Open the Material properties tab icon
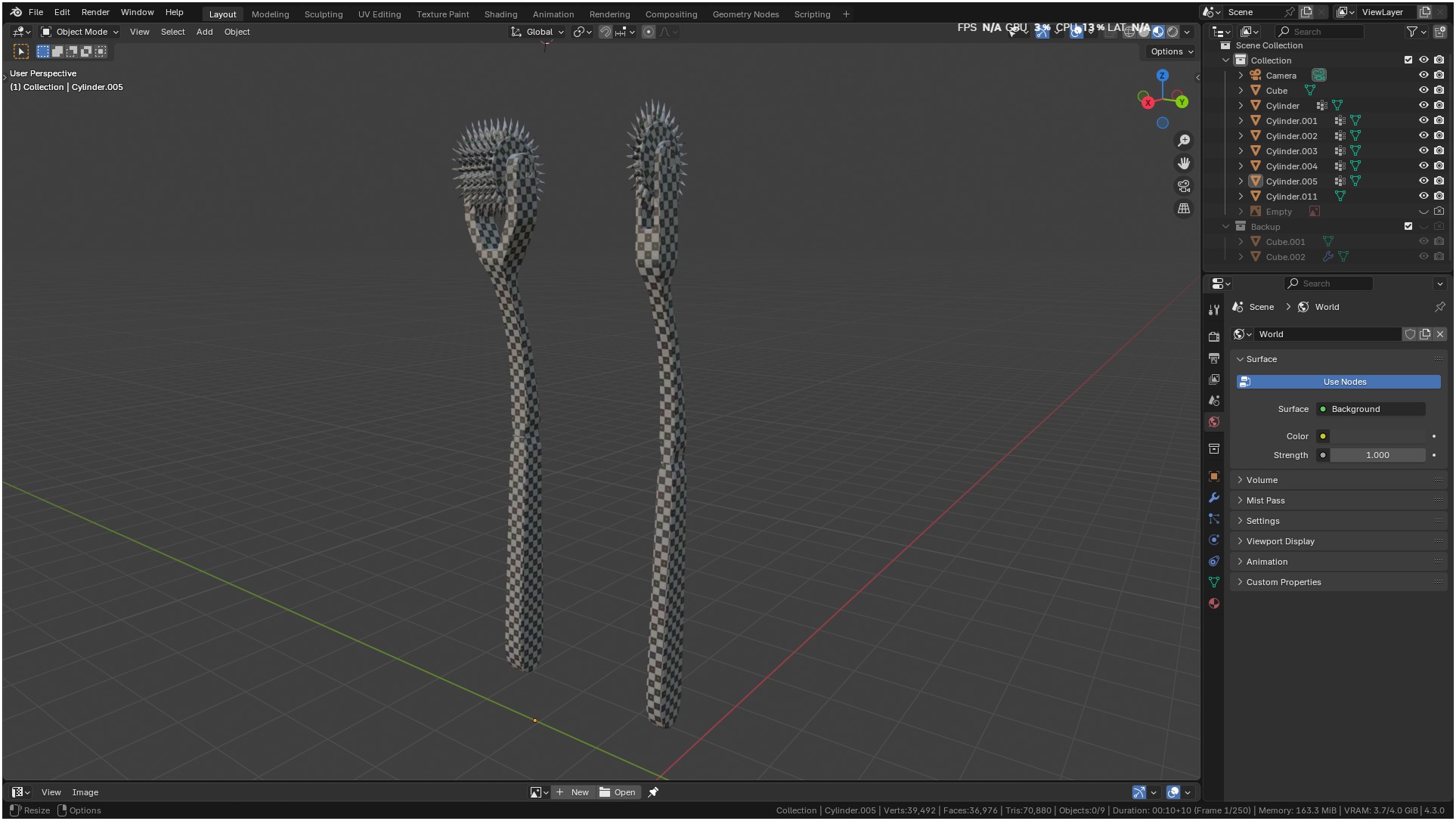 click(x=1214, y=604)
